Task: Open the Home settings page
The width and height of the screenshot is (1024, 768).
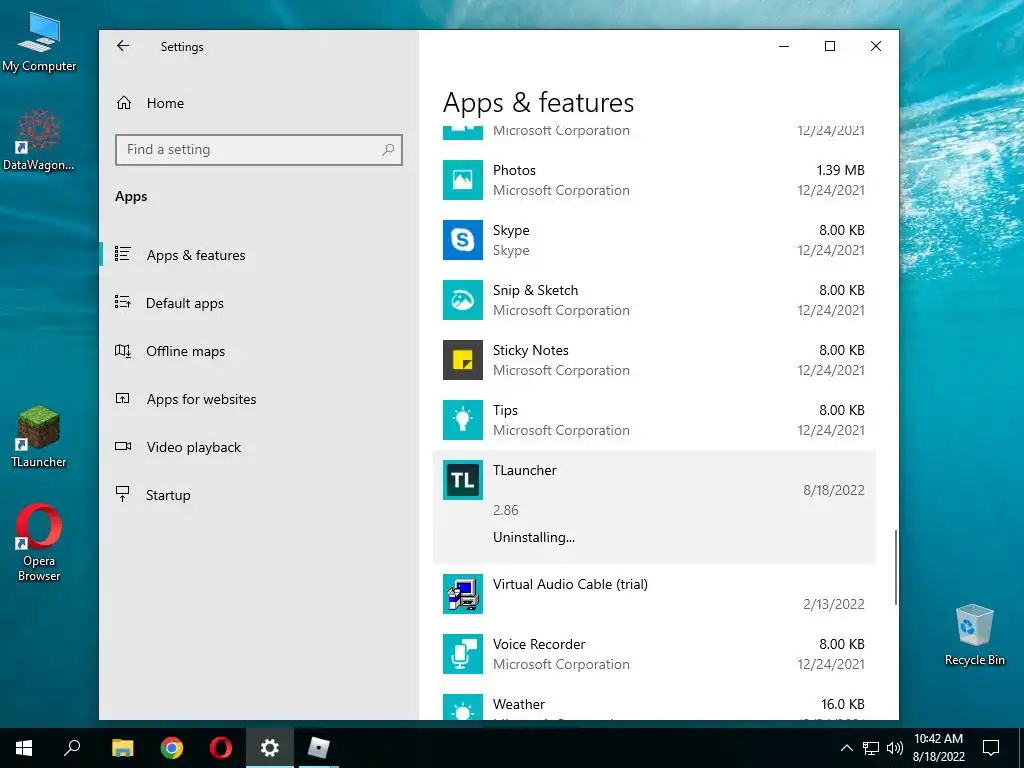Action: 165,103
